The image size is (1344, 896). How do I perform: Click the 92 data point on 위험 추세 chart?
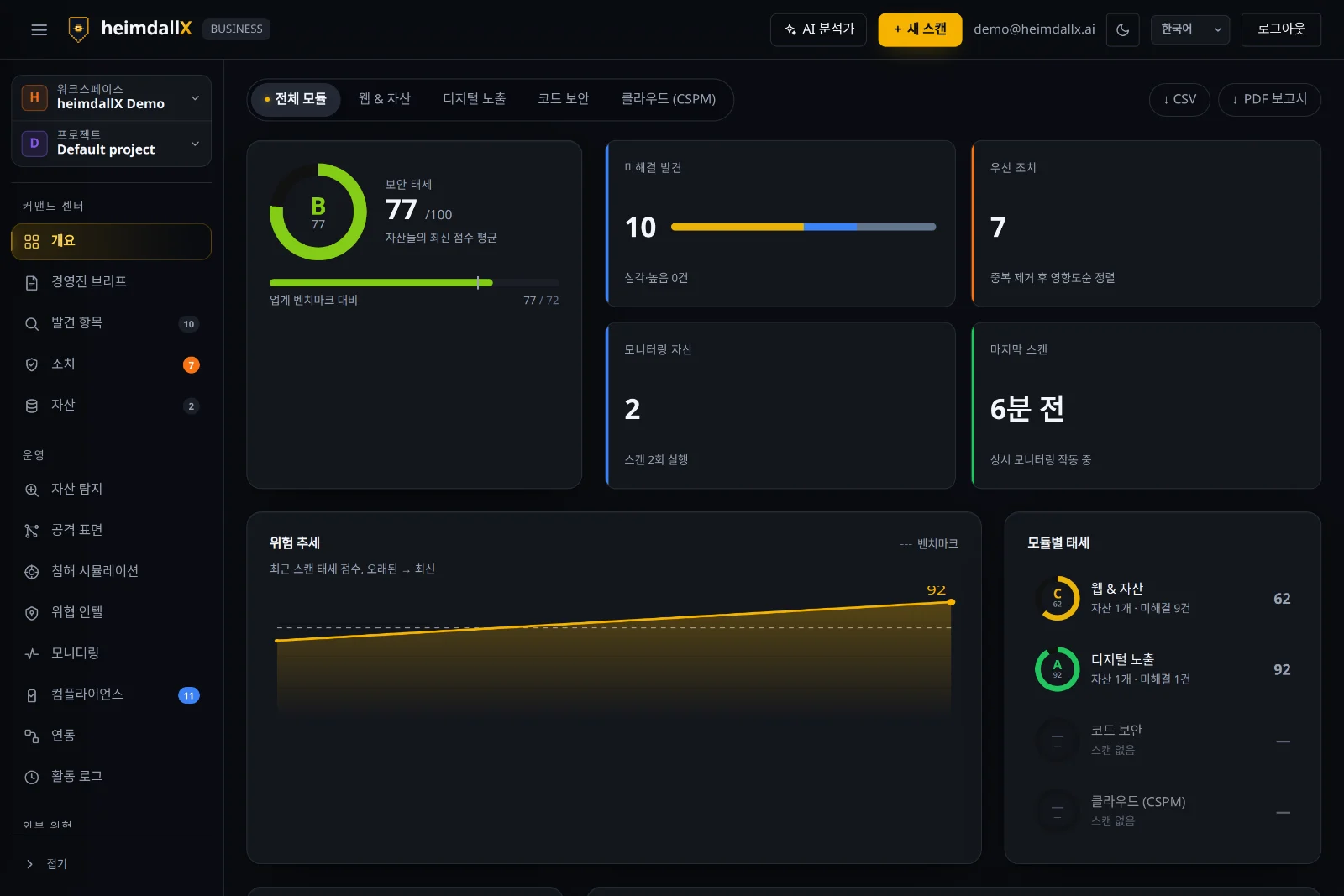tap(951, 602)
